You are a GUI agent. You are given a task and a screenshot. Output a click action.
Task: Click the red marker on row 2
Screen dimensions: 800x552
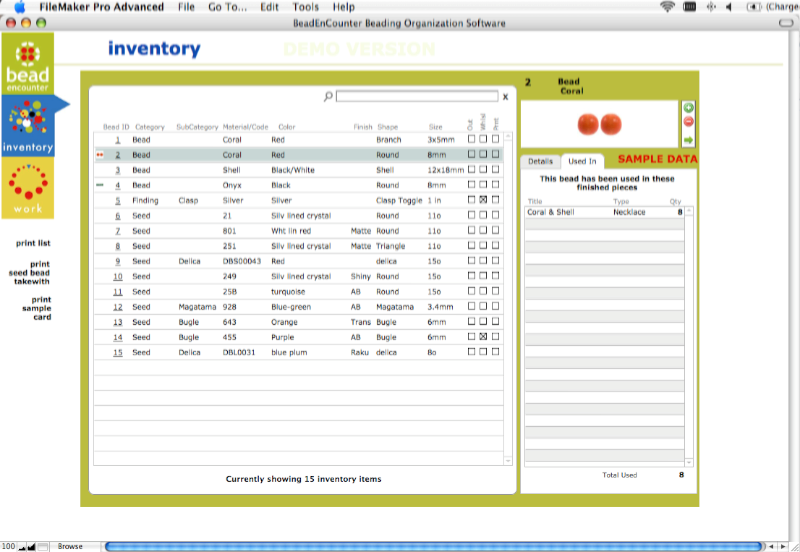click(x=99, y=155)
